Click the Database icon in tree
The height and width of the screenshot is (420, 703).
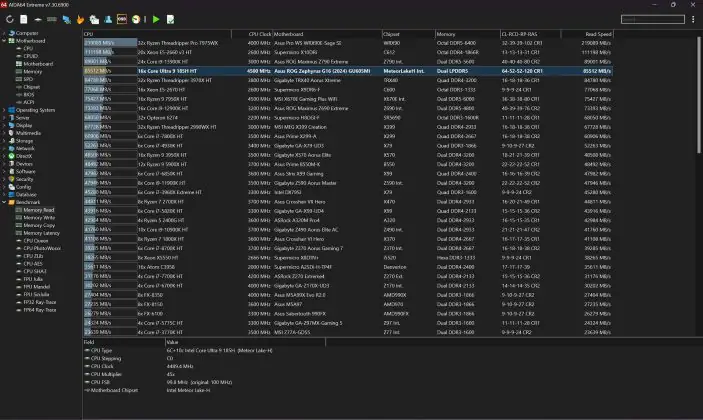click(12, 195)
